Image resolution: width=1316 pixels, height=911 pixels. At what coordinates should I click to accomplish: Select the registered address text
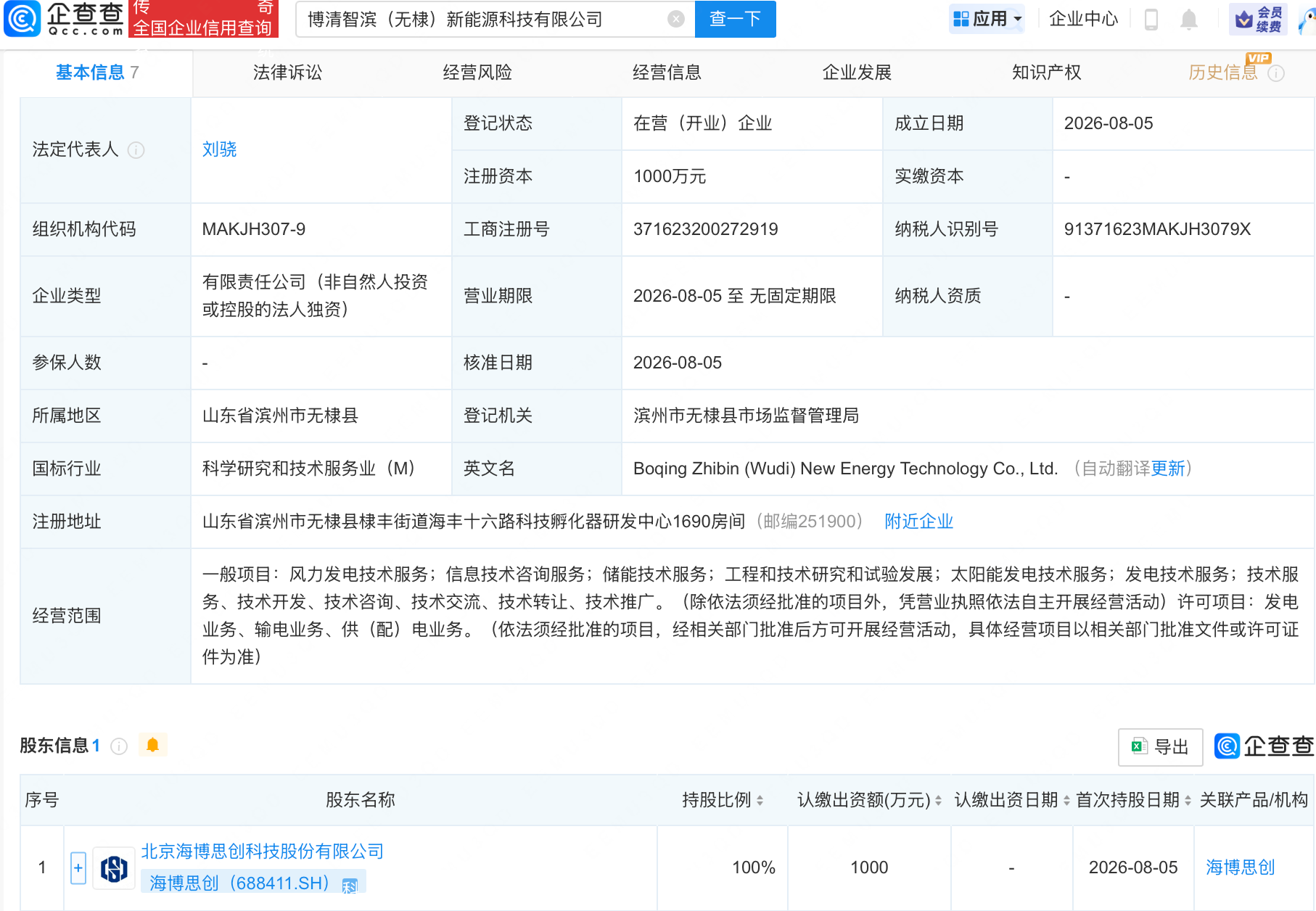click(x=474, y=522)
